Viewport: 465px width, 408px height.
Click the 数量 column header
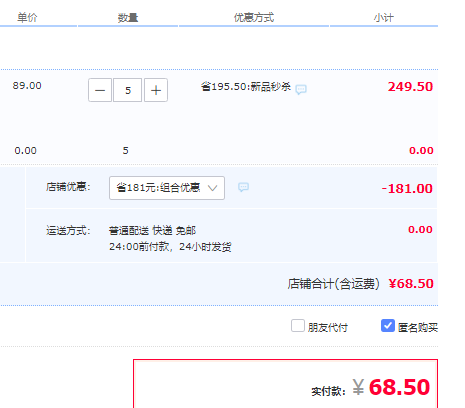click(x=128, y=17)
